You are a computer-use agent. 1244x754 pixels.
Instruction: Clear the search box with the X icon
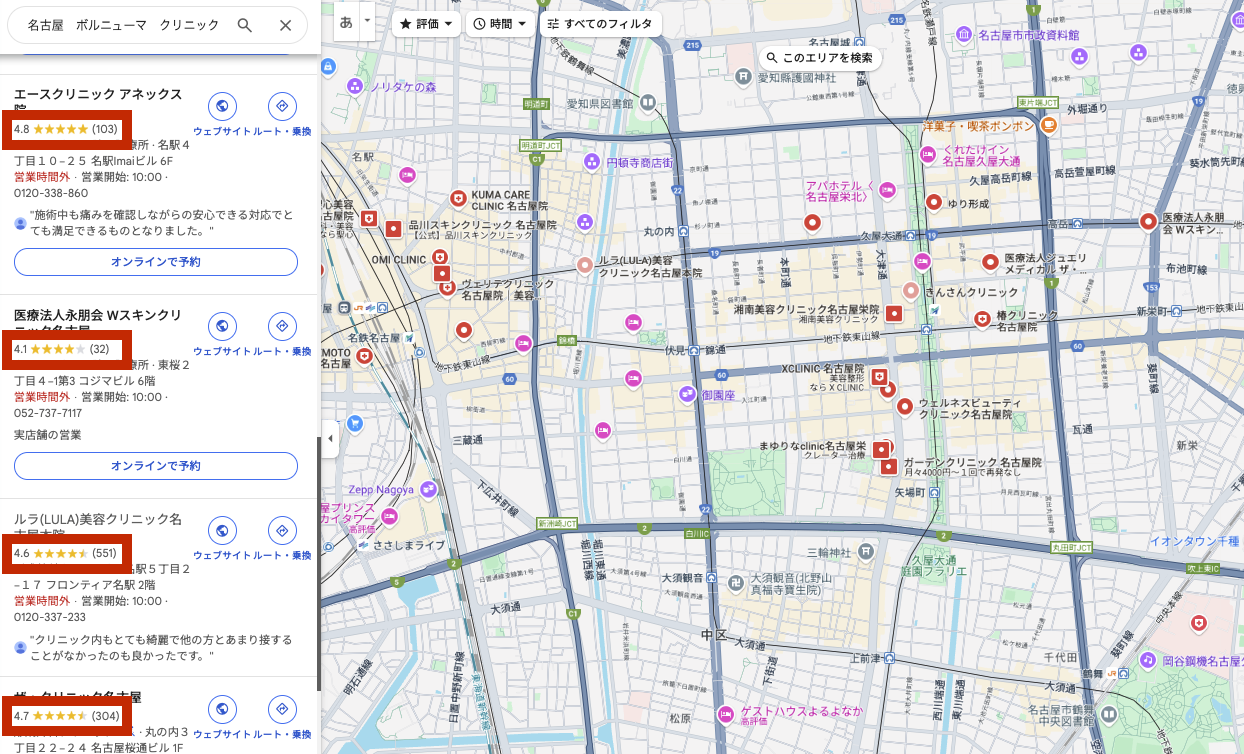pos(286,25)
